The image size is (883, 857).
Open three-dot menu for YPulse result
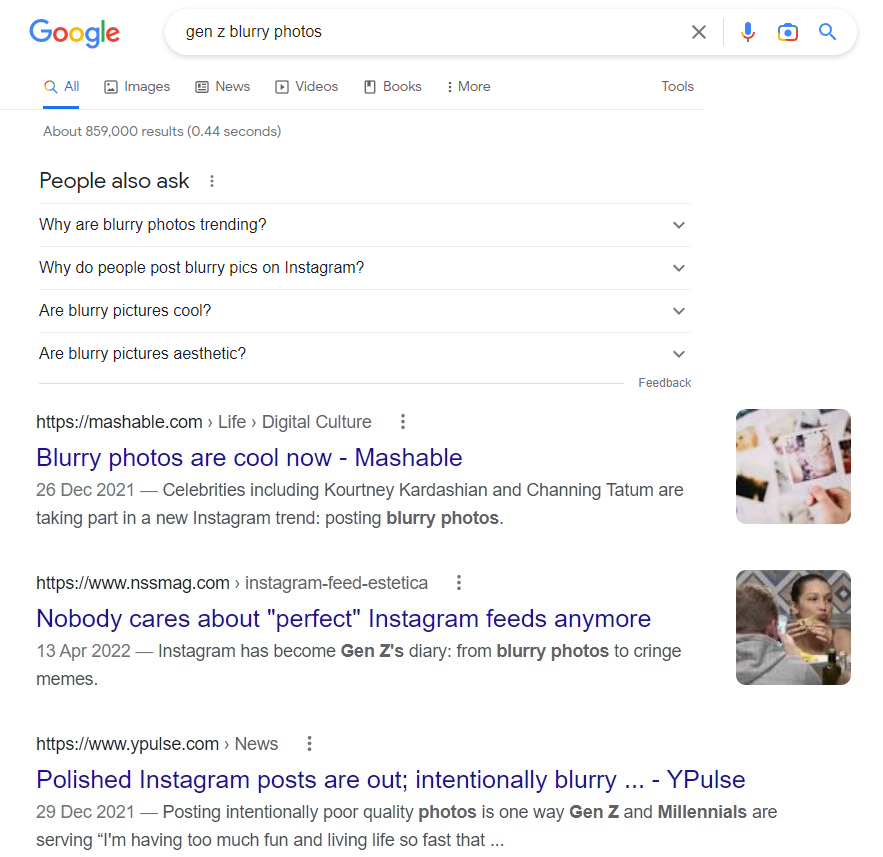310,744
